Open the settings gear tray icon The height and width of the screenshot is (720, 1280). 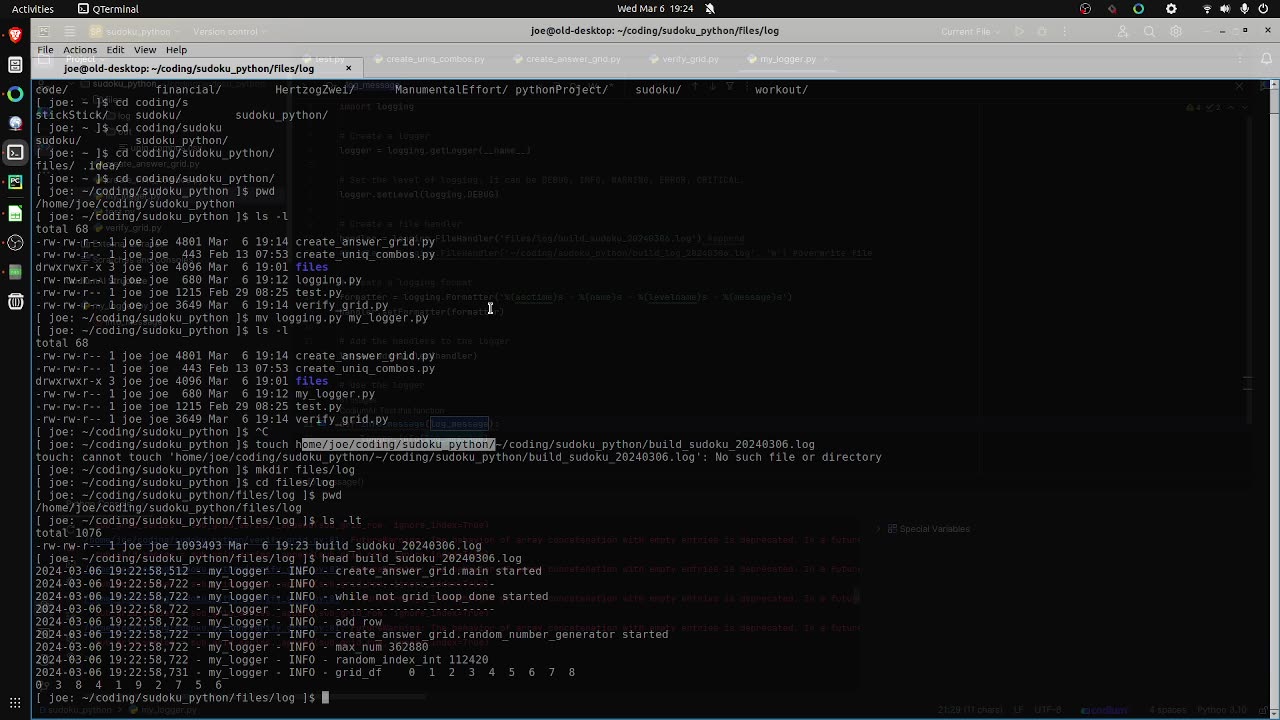(1171, 9)
